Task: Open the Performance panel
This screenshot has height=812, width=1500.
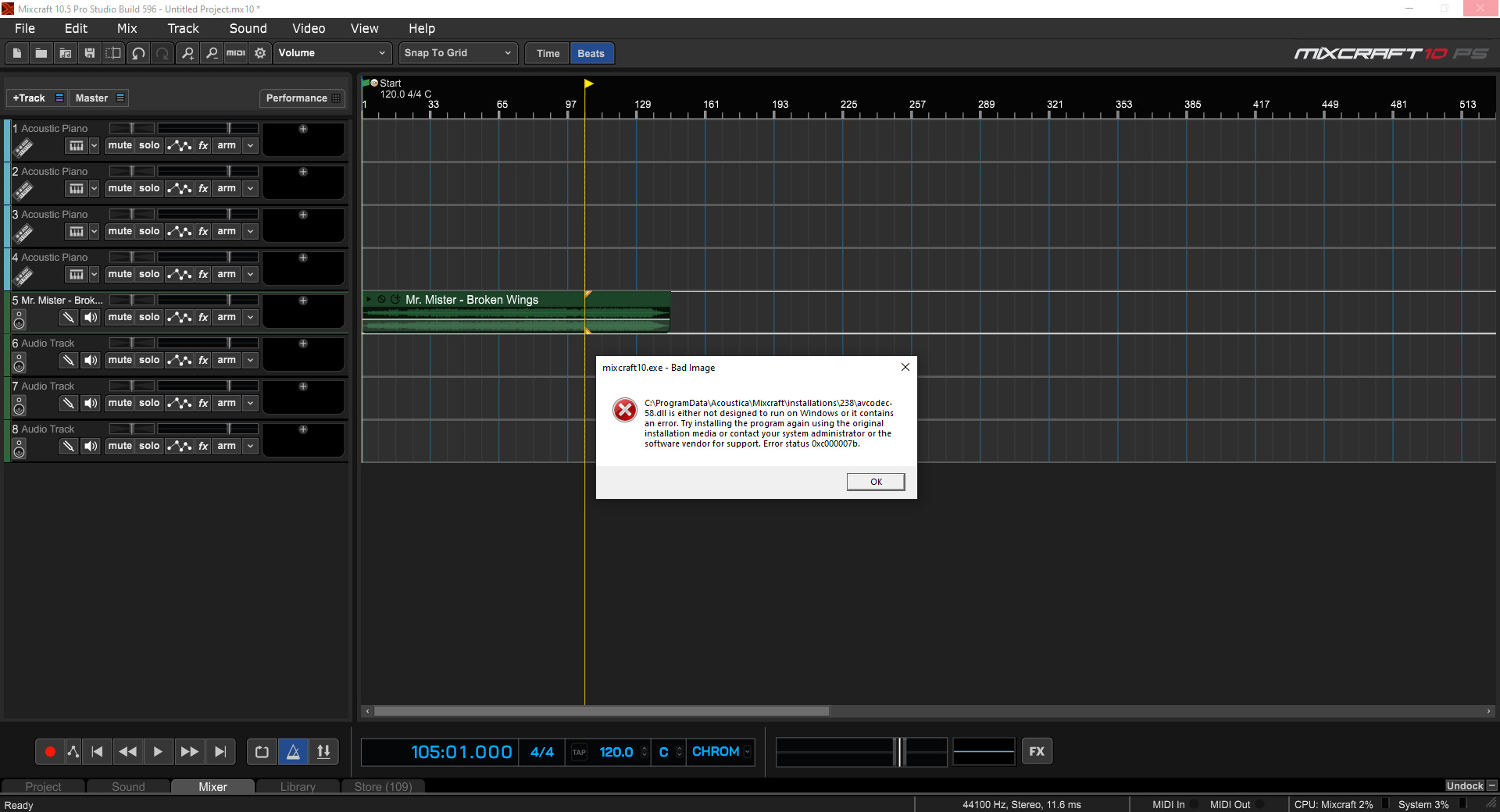Action: point(302,98)
